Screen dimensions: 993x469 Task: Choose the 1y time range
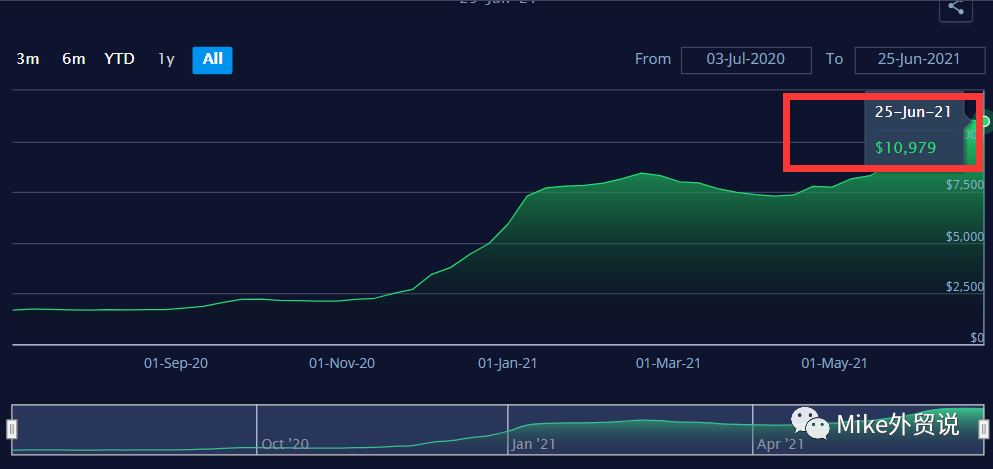tap(166, 59)
